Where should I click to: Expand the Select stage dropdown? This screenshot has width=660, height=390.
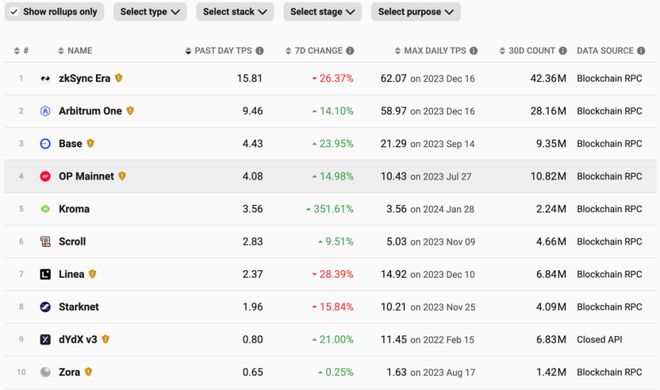click(x=322, y=12)
